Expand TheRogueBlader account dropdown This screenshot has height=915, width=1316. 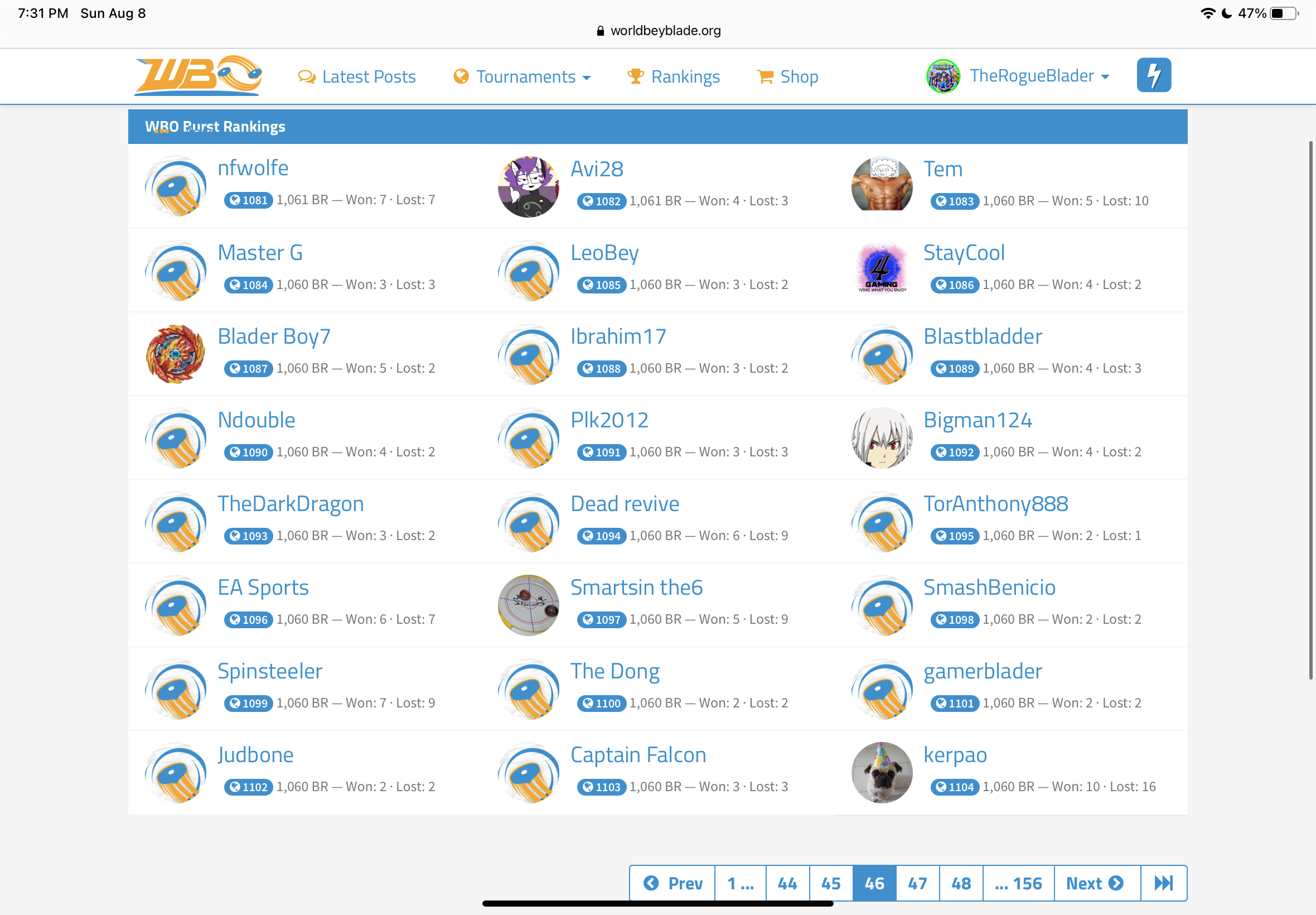(1039, 76)
